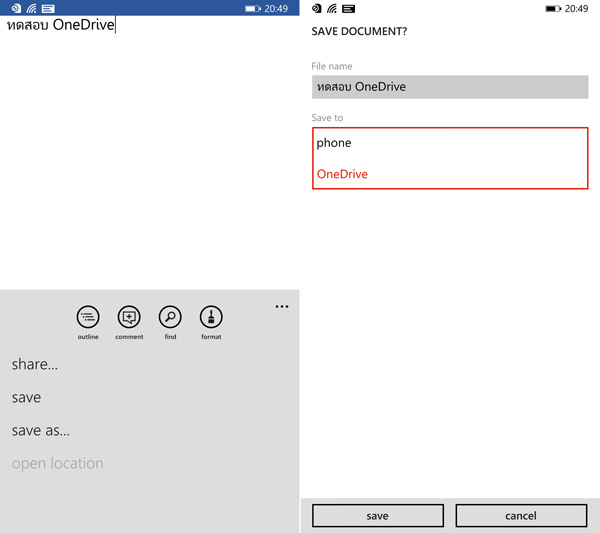
Task: Open the outline view icon
Action: pos(88,317)
